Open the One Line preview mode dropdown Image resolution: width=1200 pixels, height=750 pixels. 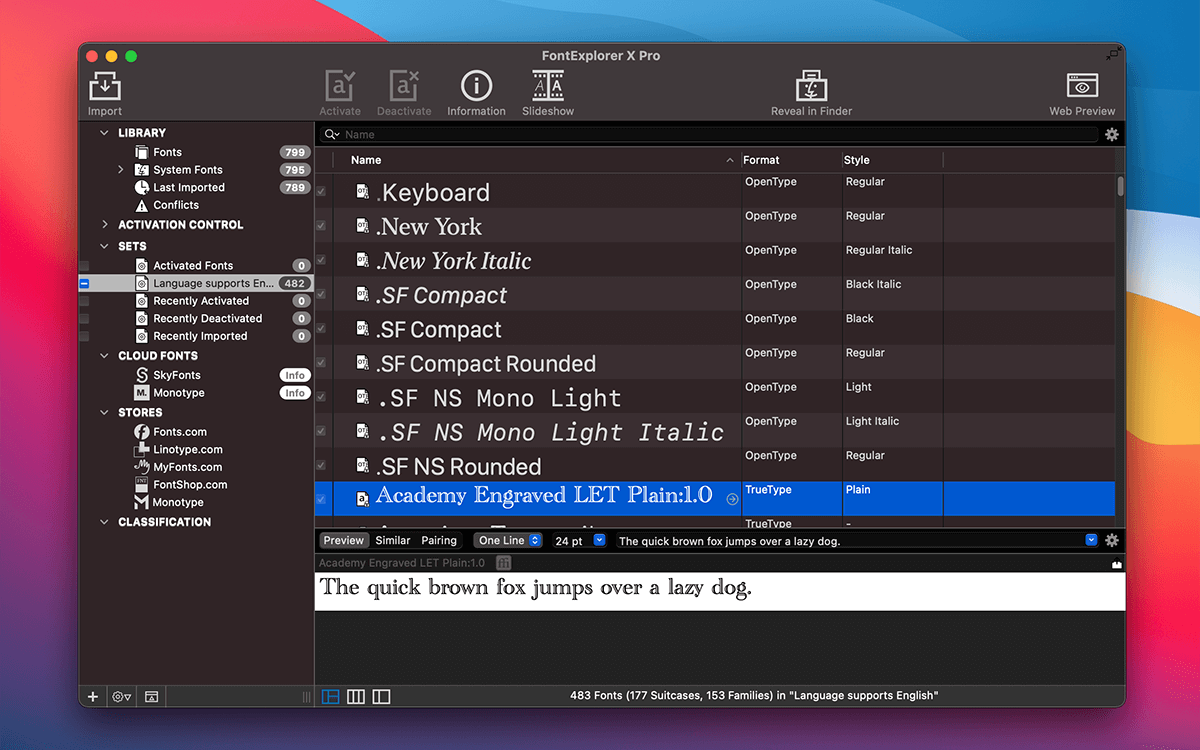click(508, 540)
